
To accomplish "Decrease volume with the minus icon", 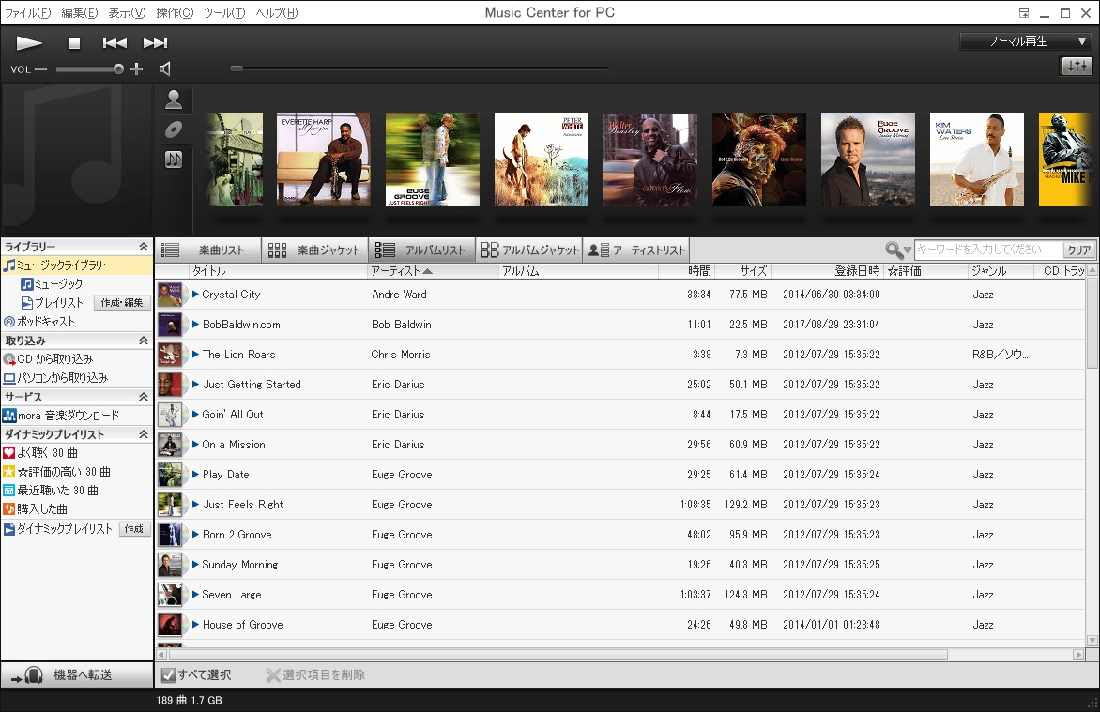I will (41, 69).
